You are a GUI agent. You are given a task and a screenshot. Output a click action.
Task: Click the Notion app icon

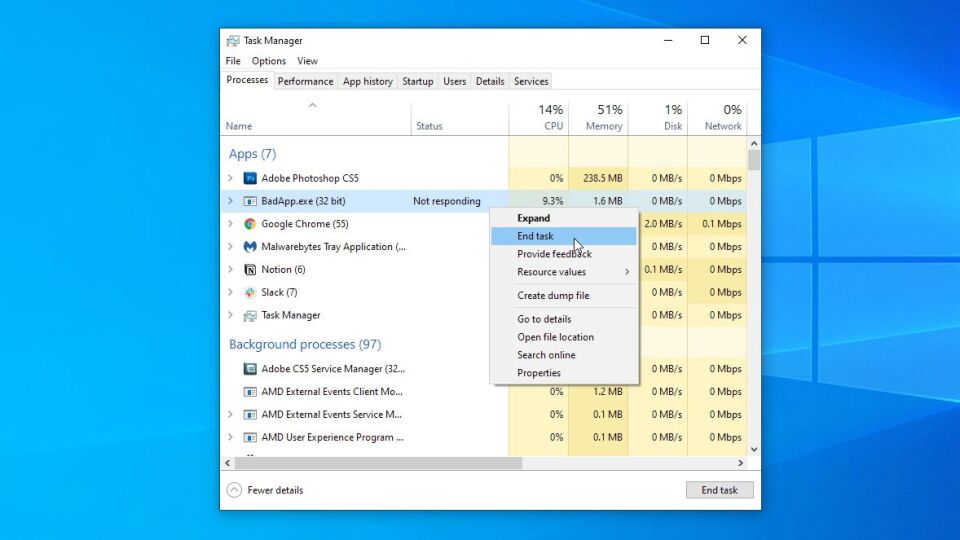[250, 270]
